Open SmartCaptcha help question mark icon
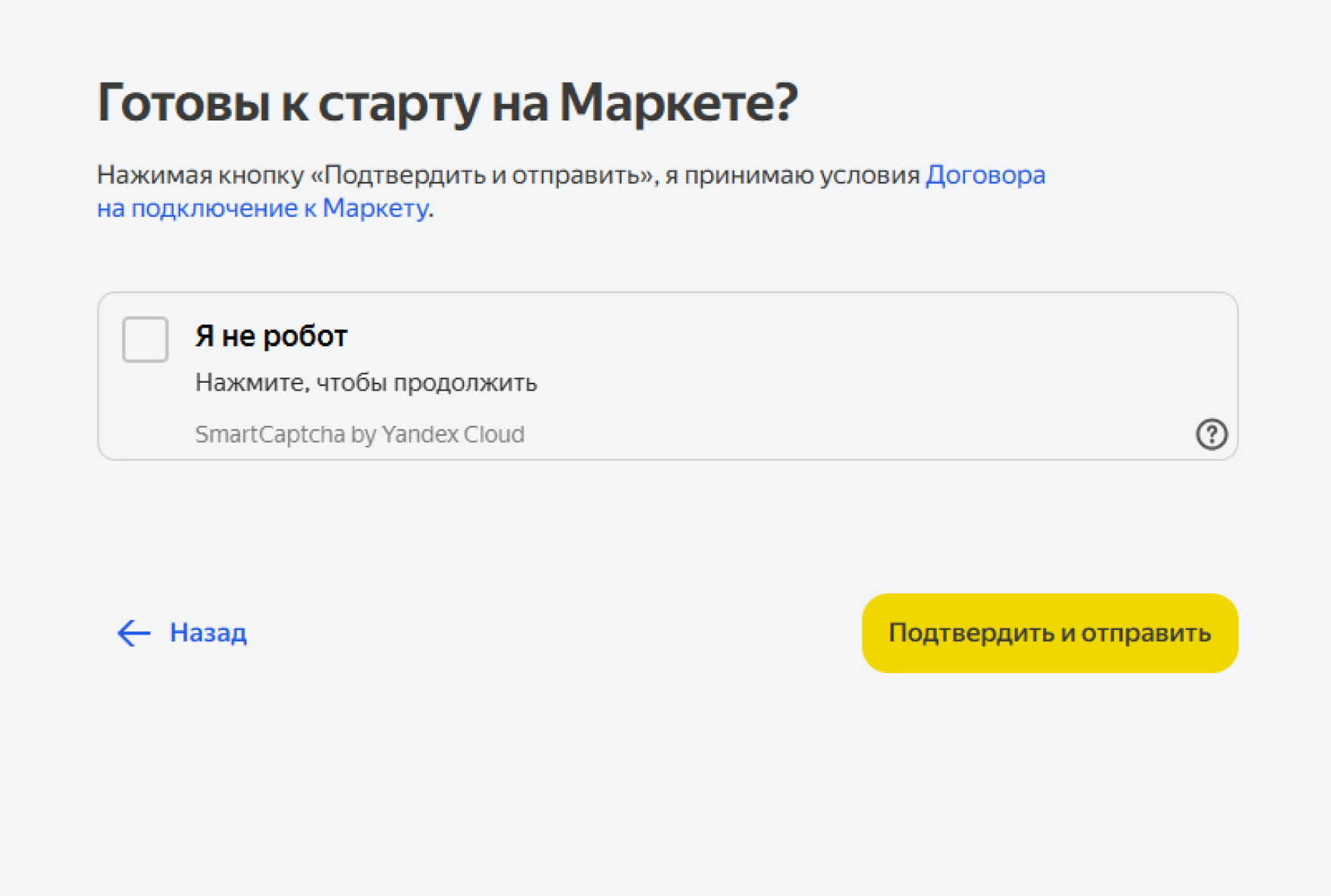Image resolution: width=1331 pixels, height=896 pixels. tap(1211, 434)
